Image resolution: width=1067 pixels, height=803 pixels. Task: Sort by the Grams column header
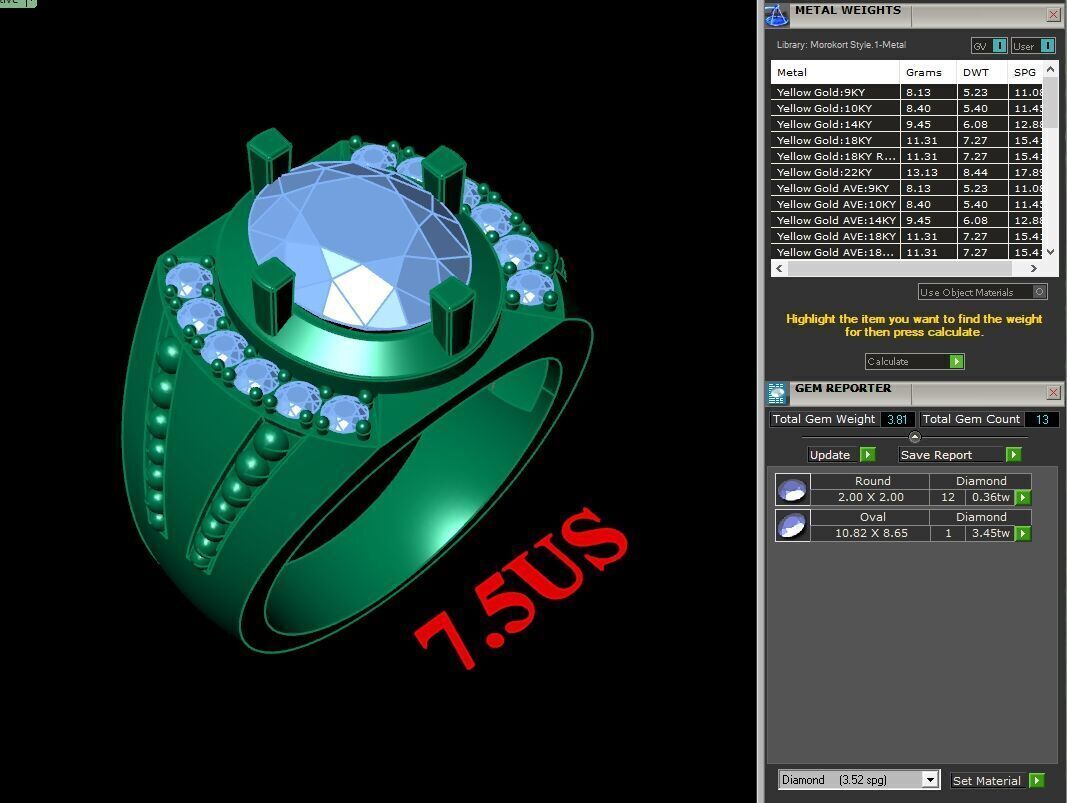(x=928, y=72)
